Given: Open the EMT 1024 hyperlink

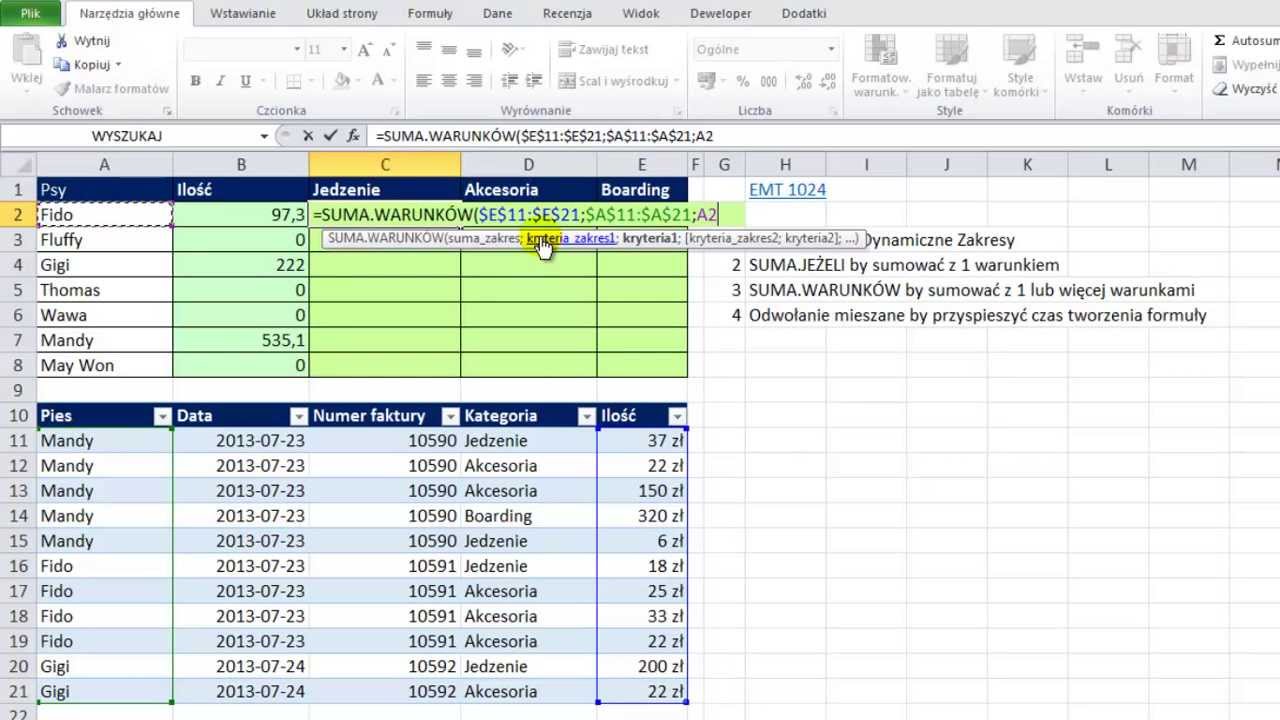Looking at the screenshot, I should click(x=787, y=190).
